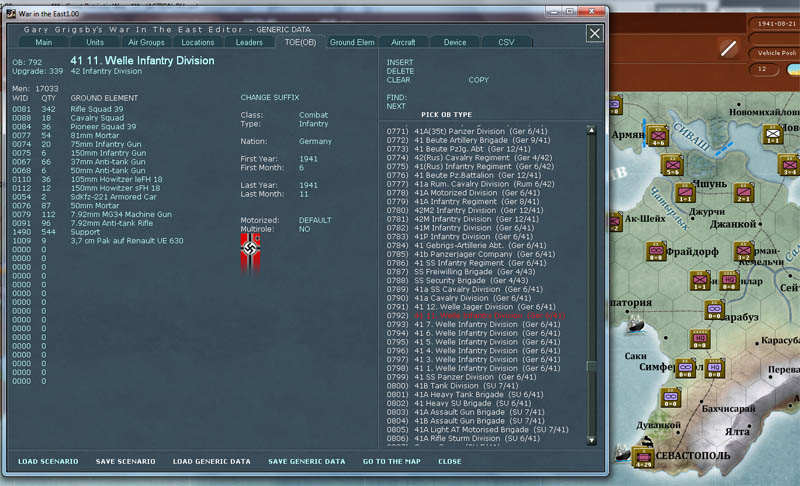Click FIND: command

(396, 97)
